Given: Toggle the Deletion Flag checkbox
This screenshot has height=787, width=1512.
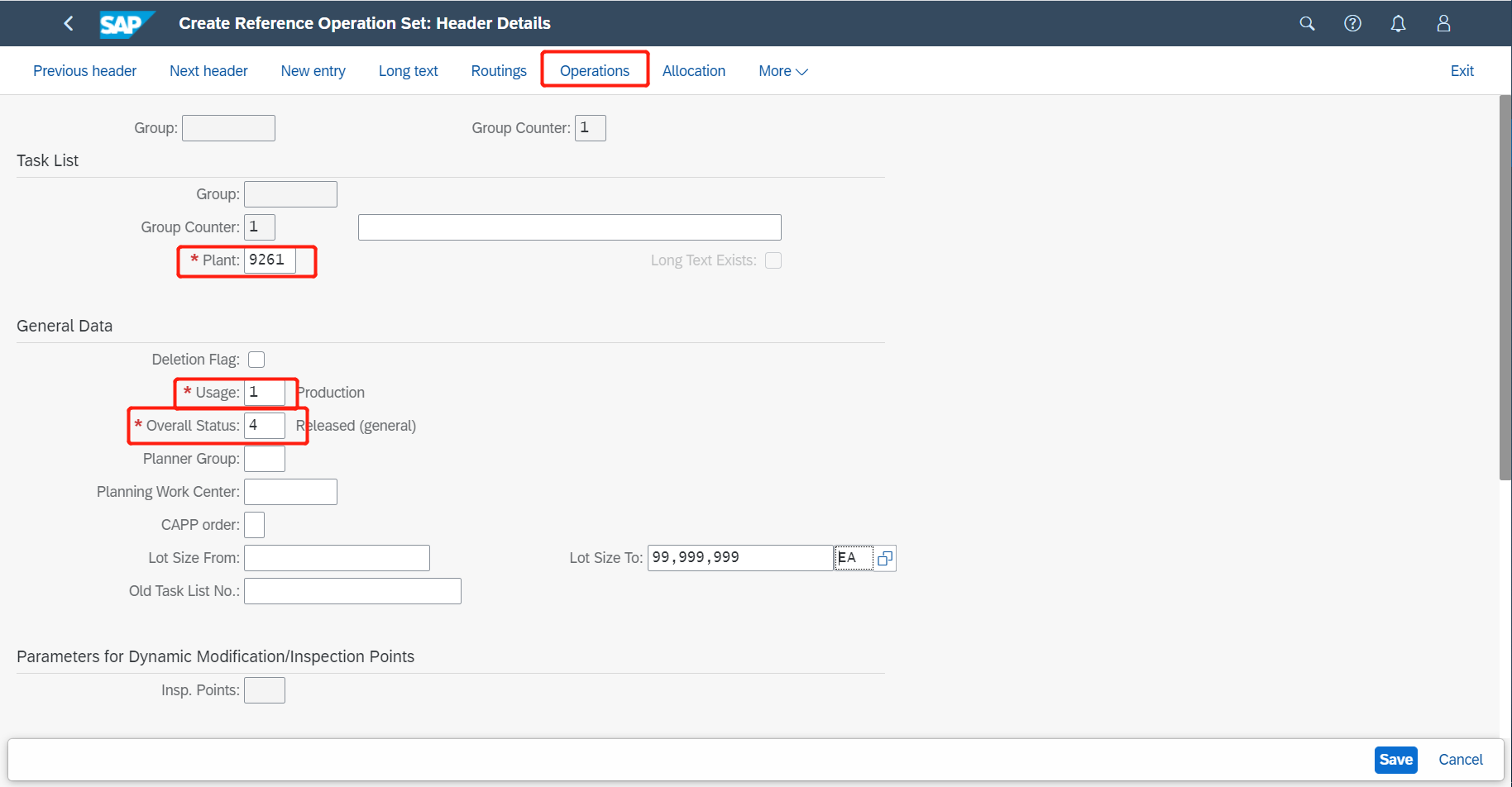Looking at the screenshot, I should click(x=256, y=359).
